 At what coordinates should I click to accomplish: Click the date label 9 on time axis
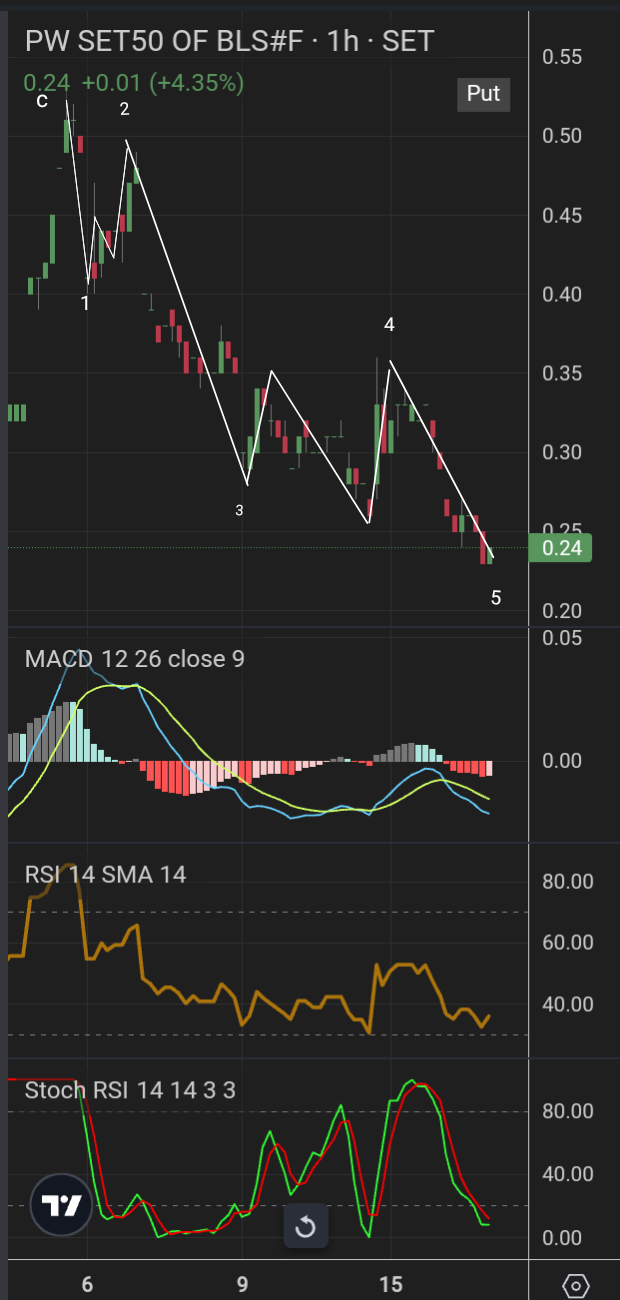click(x=242, y=1284)
